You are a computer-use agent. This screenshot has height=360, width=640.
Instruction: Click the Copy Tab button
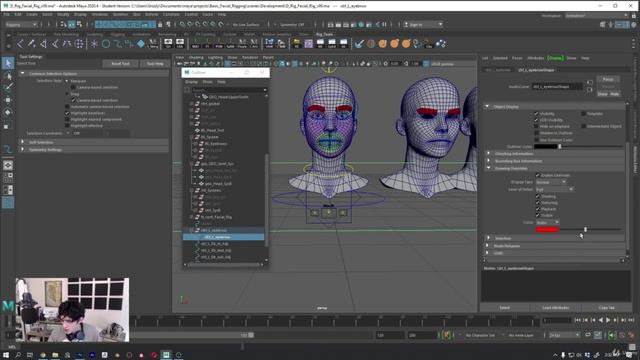[x=606, y=307]
